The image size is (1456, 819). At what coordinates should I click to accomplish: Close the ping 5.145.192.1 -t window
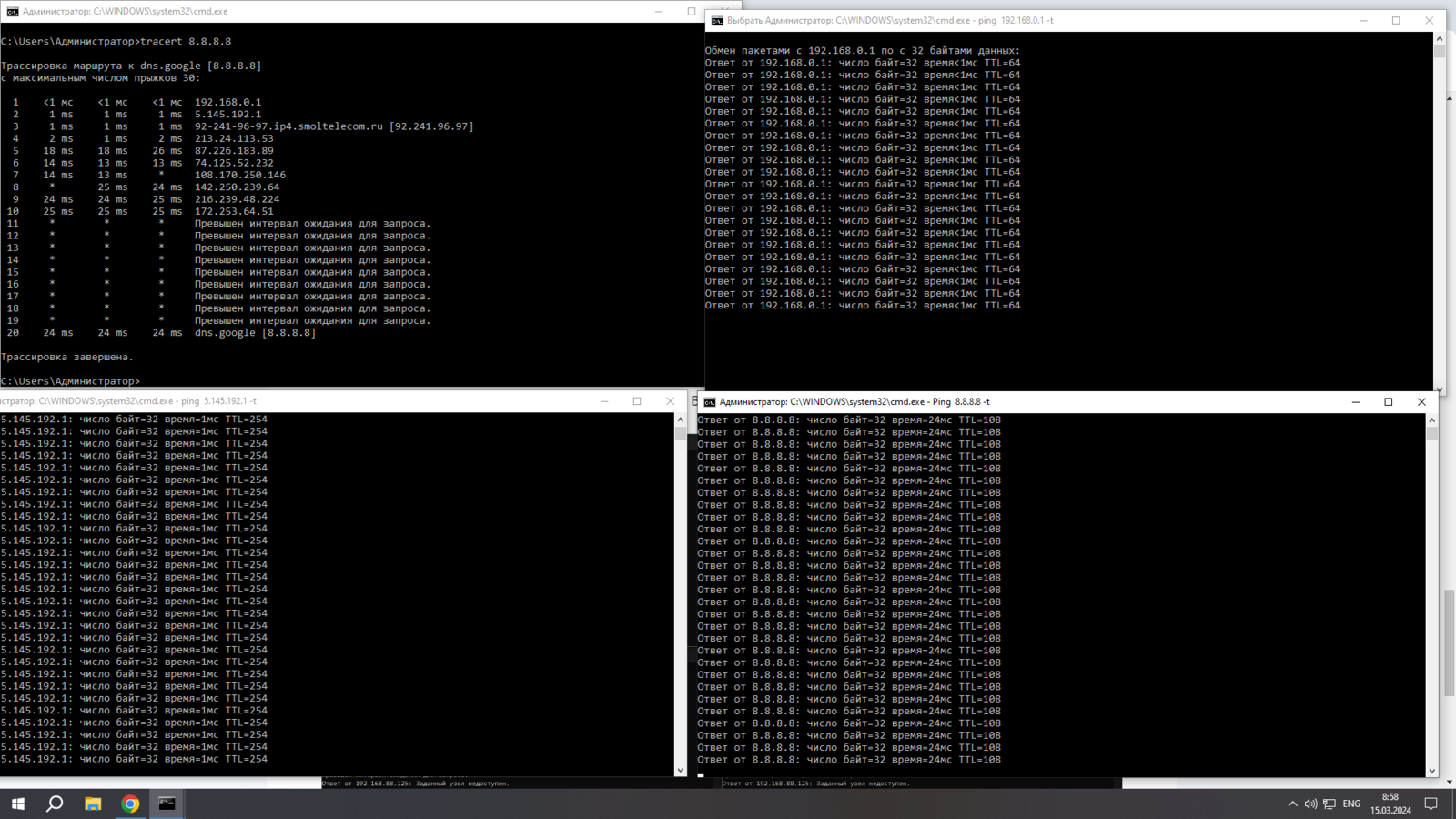671,401
